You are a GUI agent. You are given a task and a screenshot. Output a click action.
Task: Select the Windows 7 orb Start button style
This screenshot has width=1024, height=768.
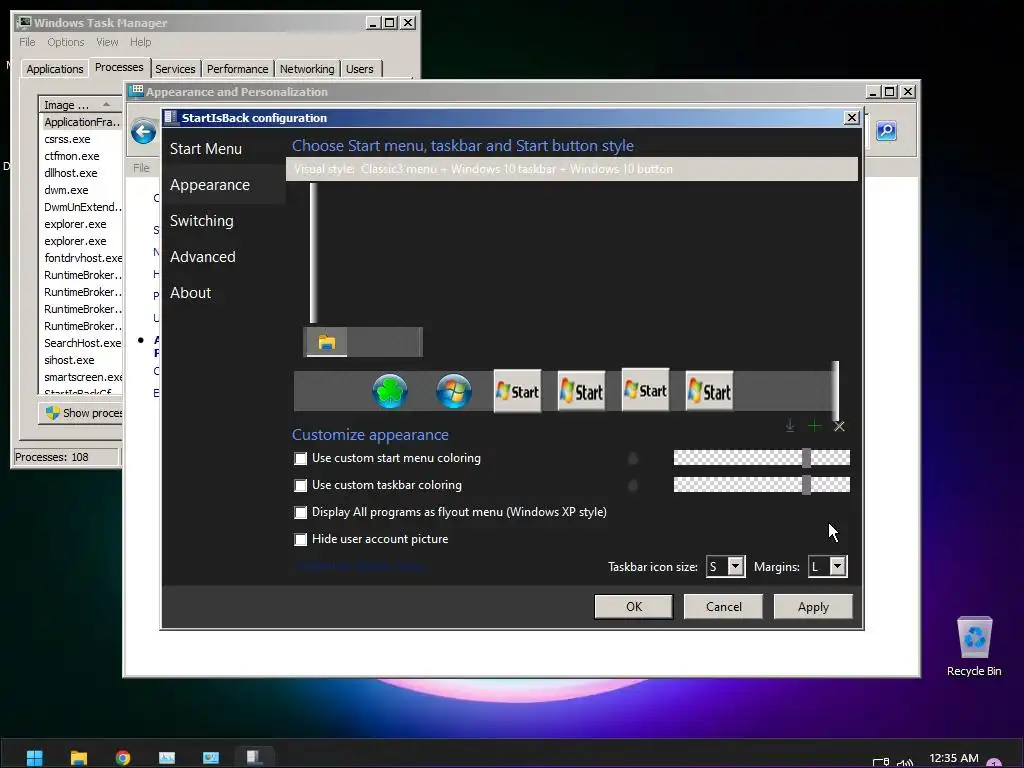(454, 391)
